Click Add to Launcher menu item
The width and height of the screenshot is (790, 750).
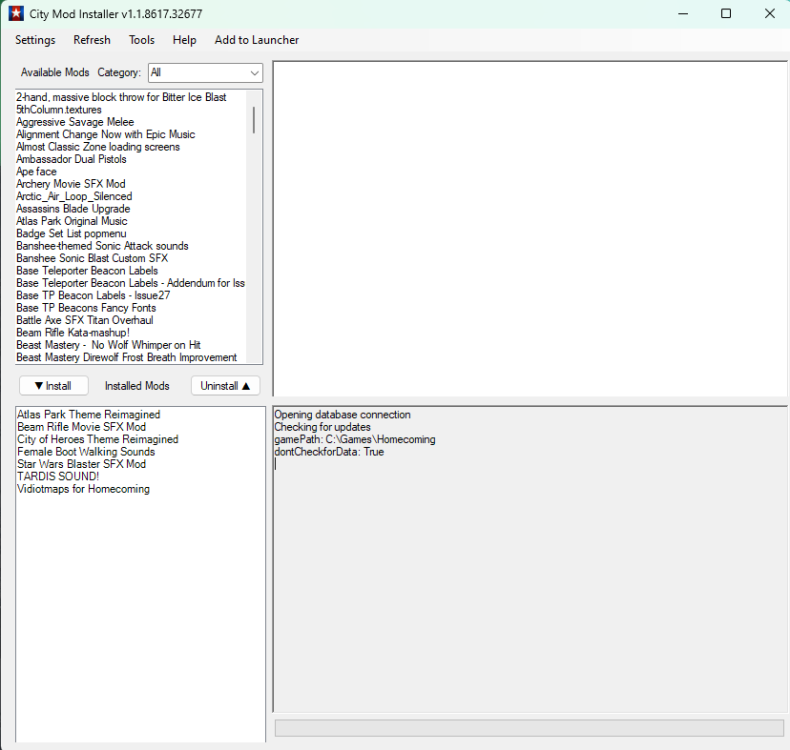pyautogui.click(x=256, y=40)
